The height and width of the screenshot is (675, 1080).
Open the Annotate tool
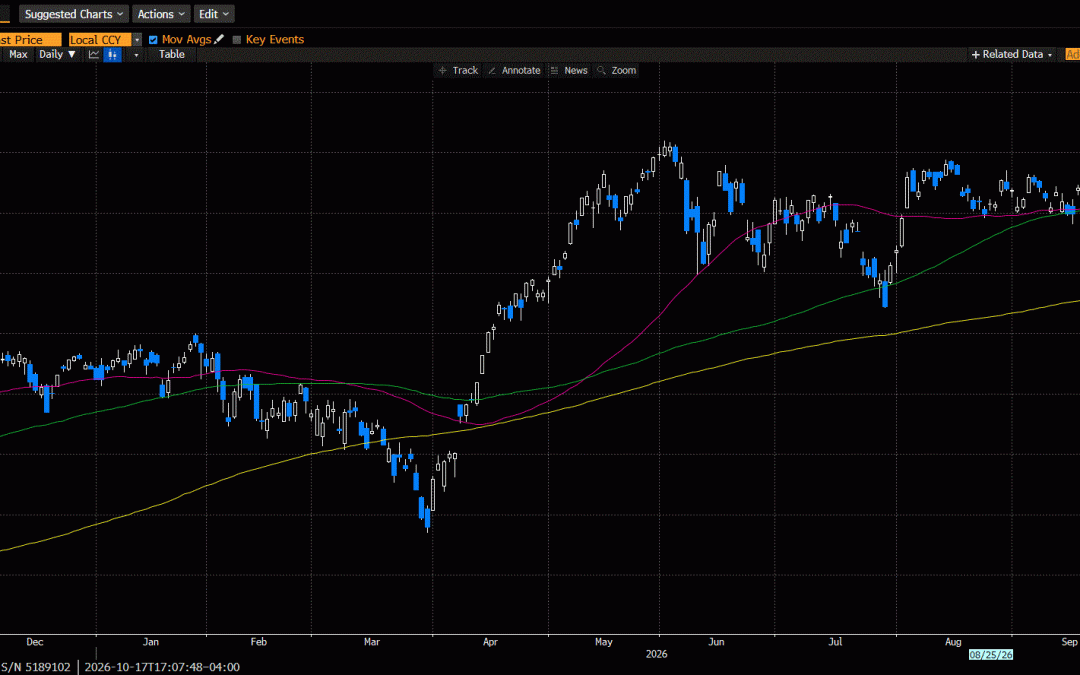coord(514,70)
